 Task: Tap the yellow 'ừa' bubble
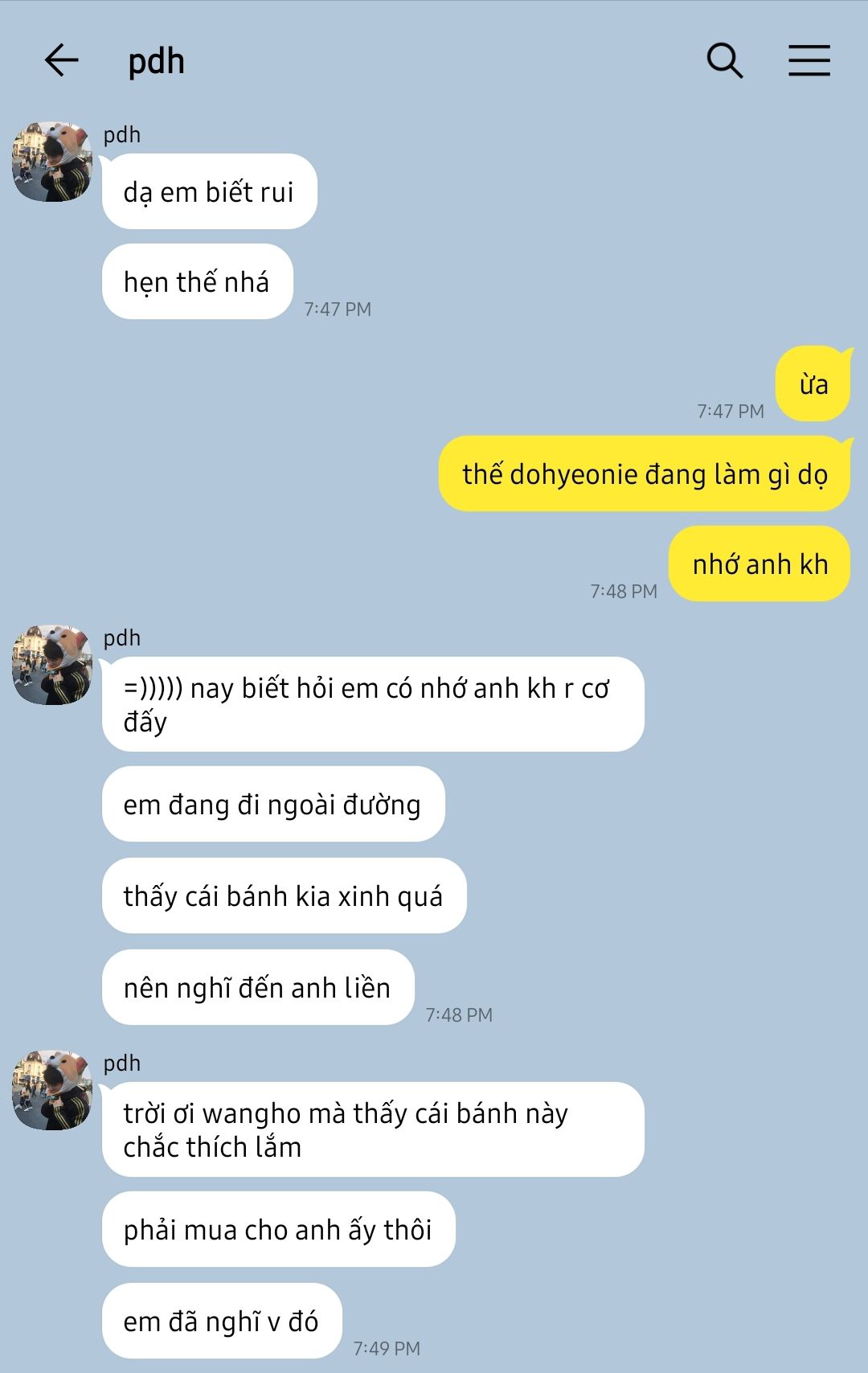click(813, 384)
